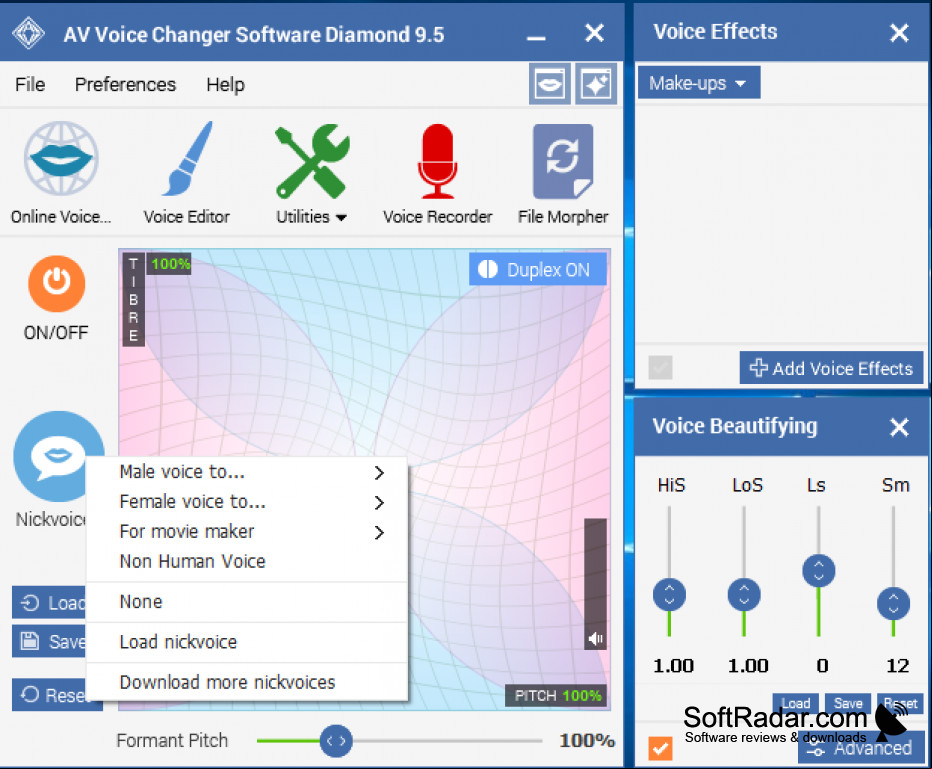Click Save in Voice Beautifying panel
932x769 pixels.
point(848,703)
